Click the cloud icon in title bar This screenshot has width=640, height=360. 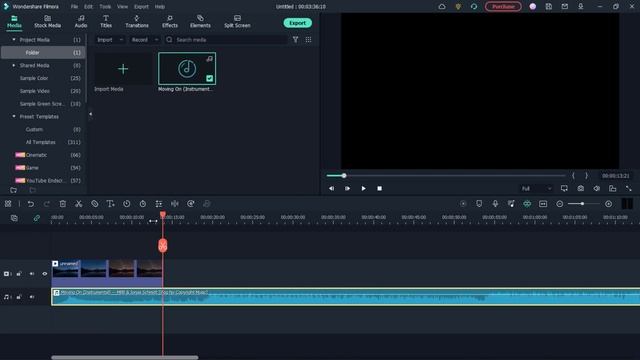[x=442, y=7]
